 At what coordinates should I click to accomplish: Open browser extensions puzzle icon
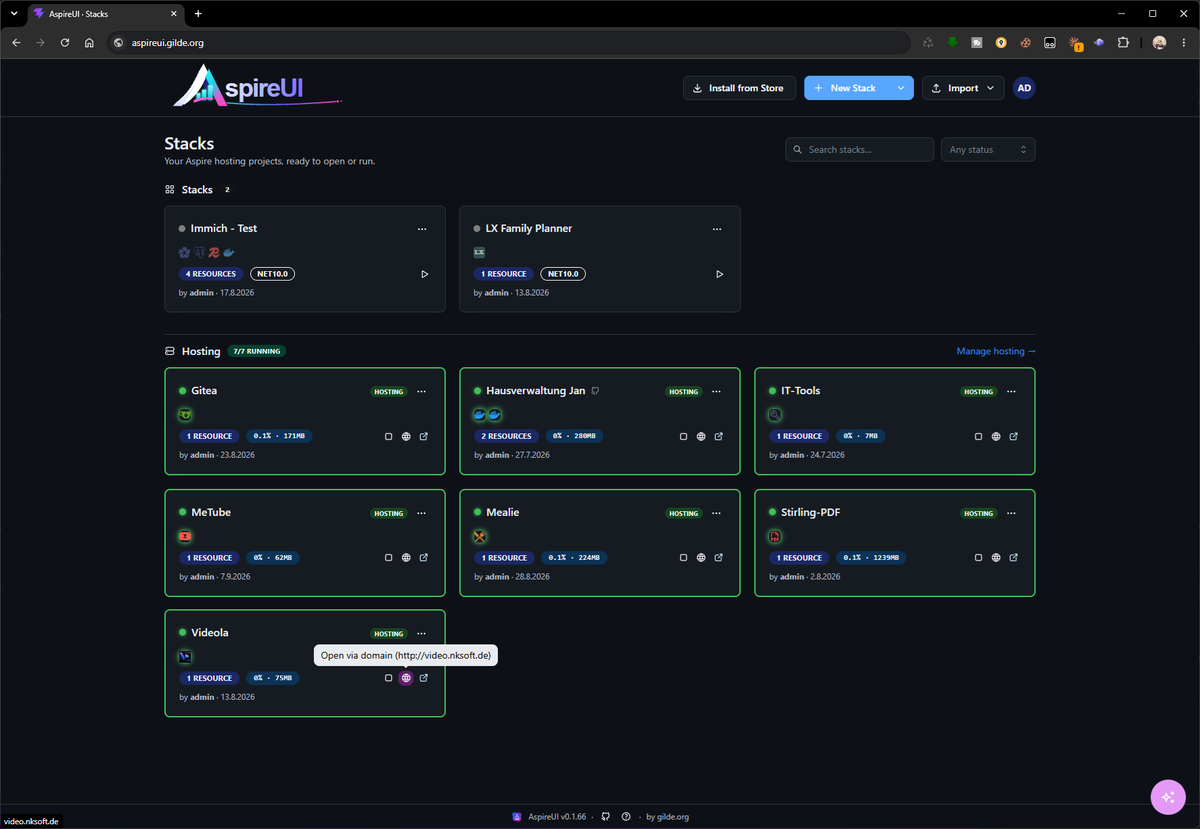pos(1123,43)
